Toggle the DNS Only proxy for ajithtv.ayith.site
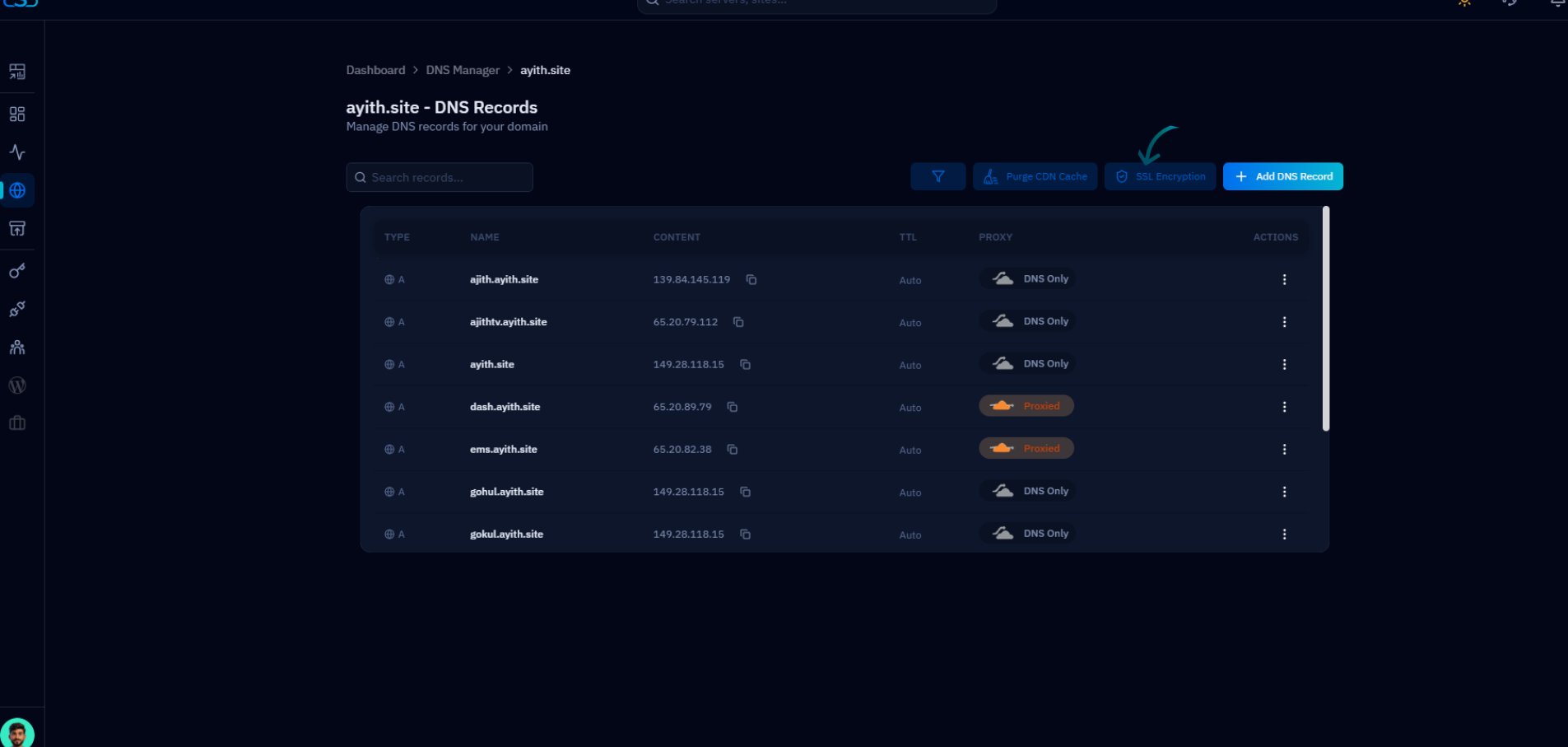This screenshot has height=747, width=1568. (x=1027, y=321)
